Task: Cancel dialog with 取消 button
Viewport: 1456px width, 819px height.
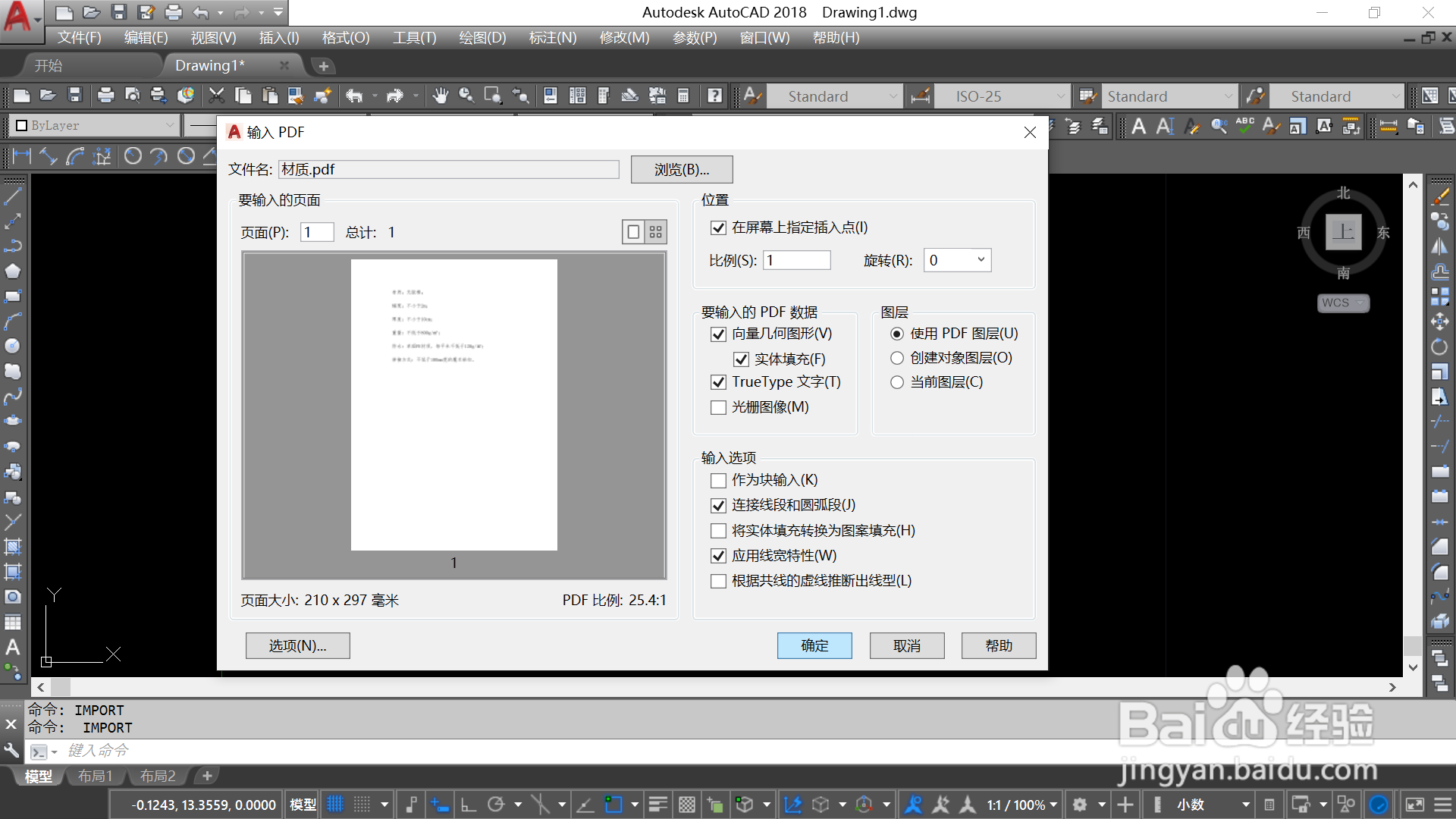Action: tap(907, 646)
